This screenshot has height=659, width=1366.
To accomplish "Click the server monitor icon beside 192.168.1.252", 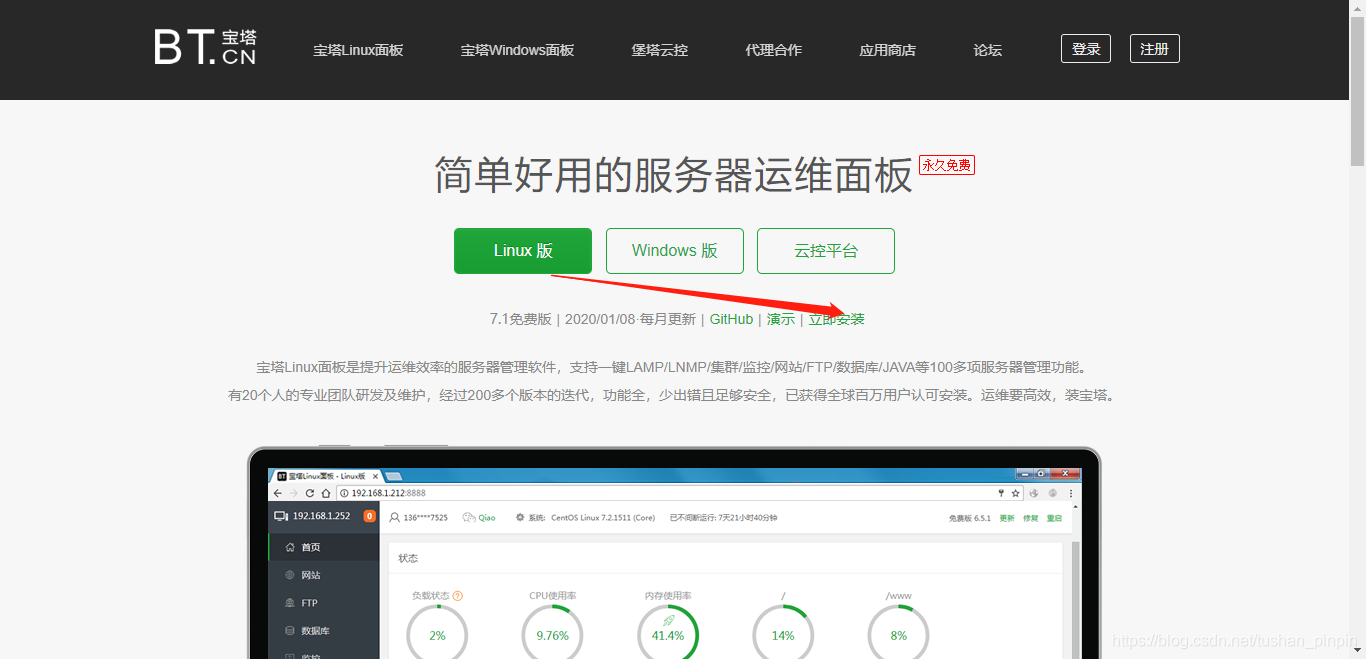I will pos(278,517).
